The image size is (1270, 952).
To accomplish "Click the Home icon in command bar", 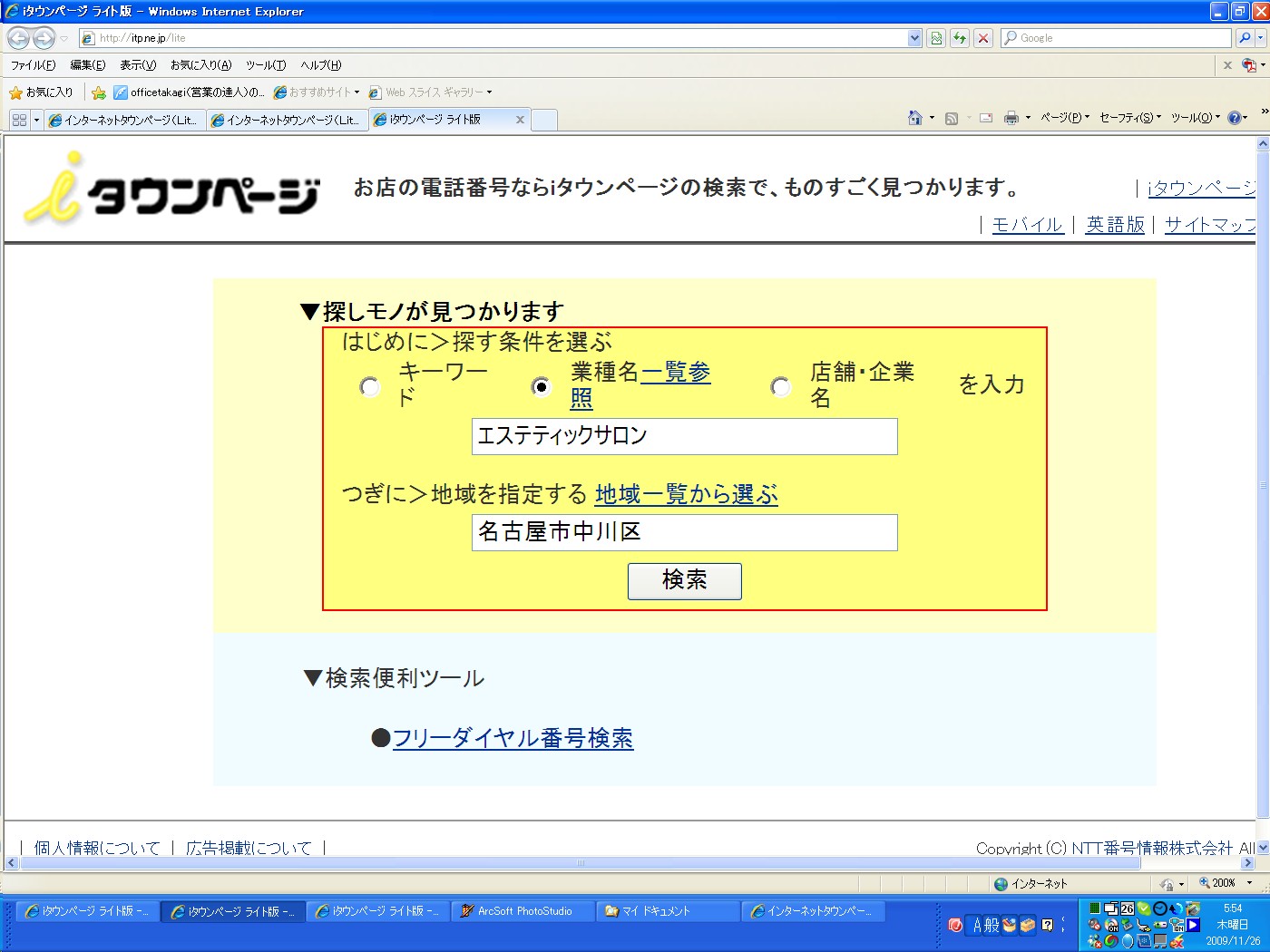I will (915, 118).
